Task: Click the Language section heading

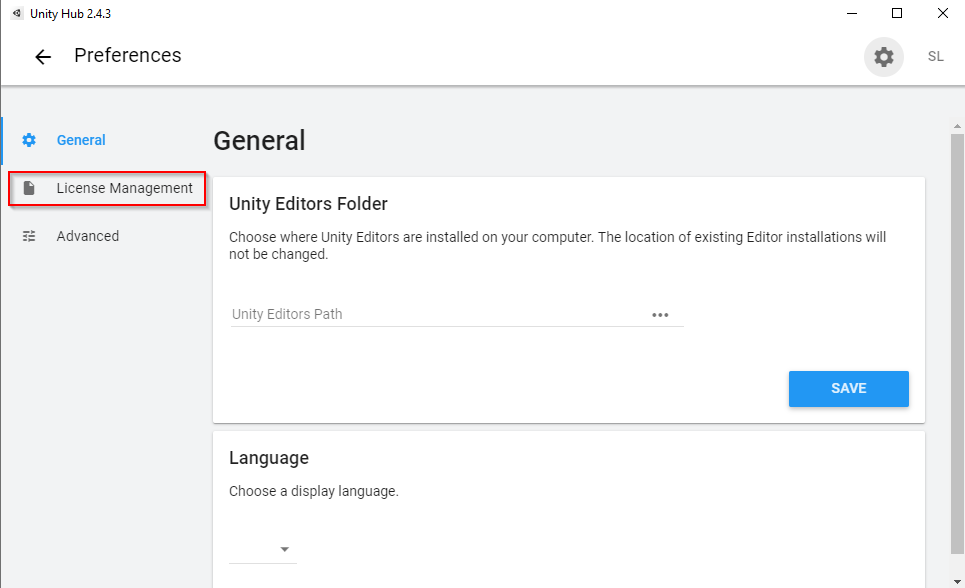Action: pyautogui.click(x=269, y=458)
